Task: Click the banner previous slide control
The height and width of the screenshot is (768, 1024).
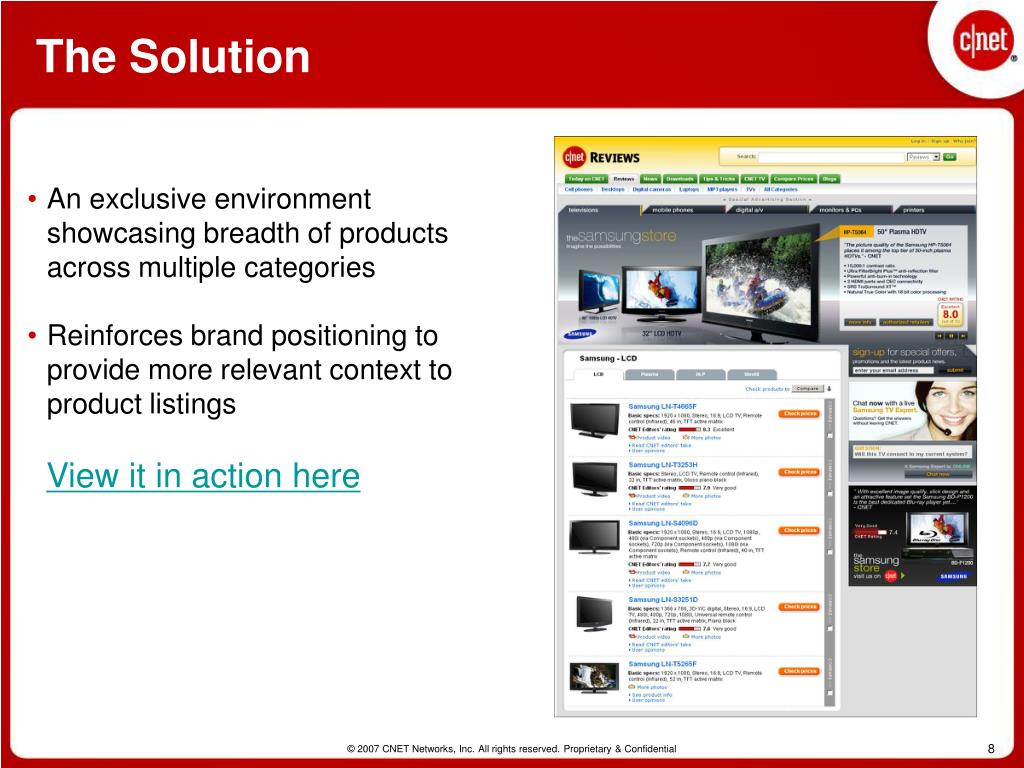Action: coord(940,336)
